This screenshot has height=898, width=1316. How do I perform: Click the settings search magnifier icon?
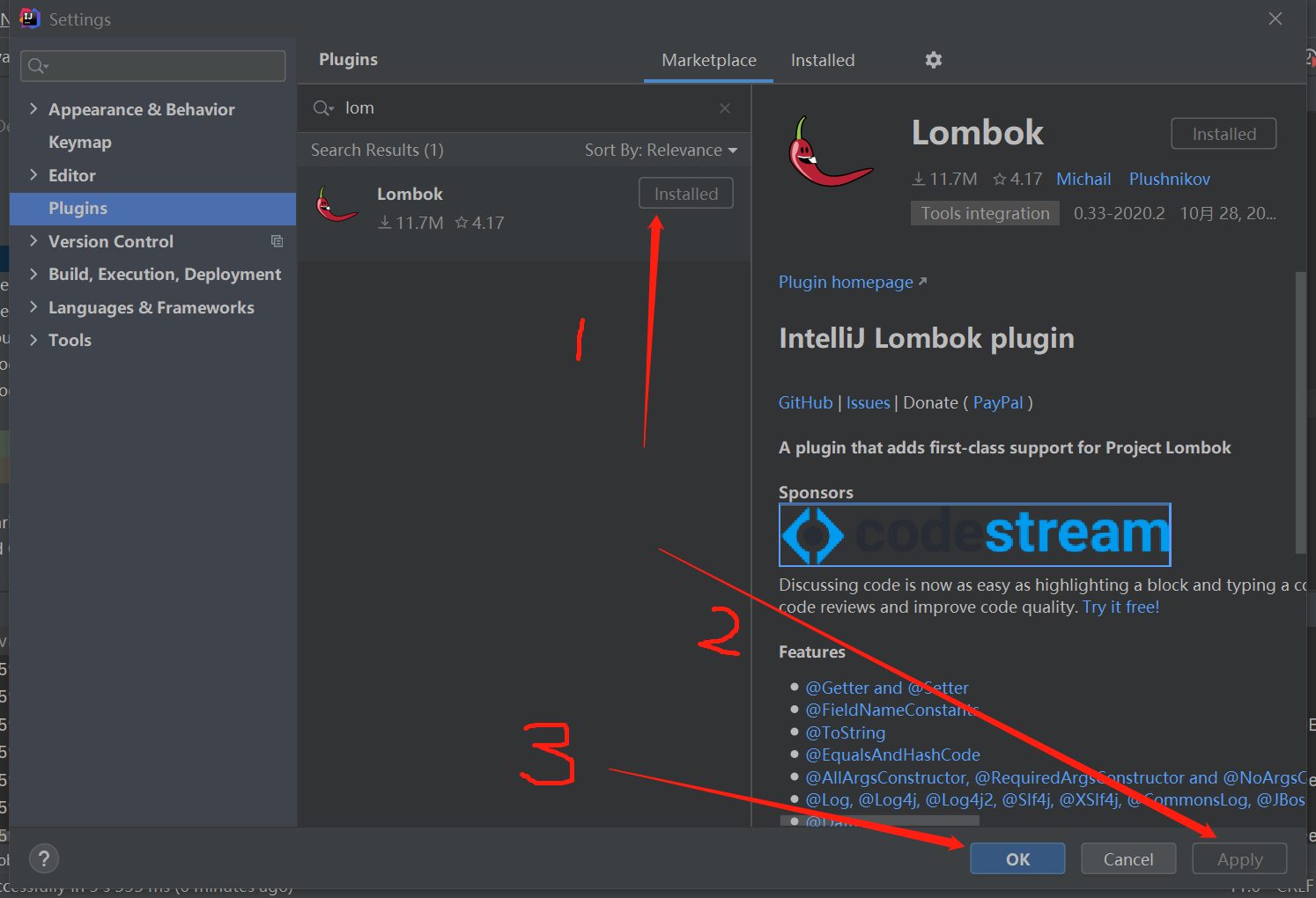tap(38, 66)
